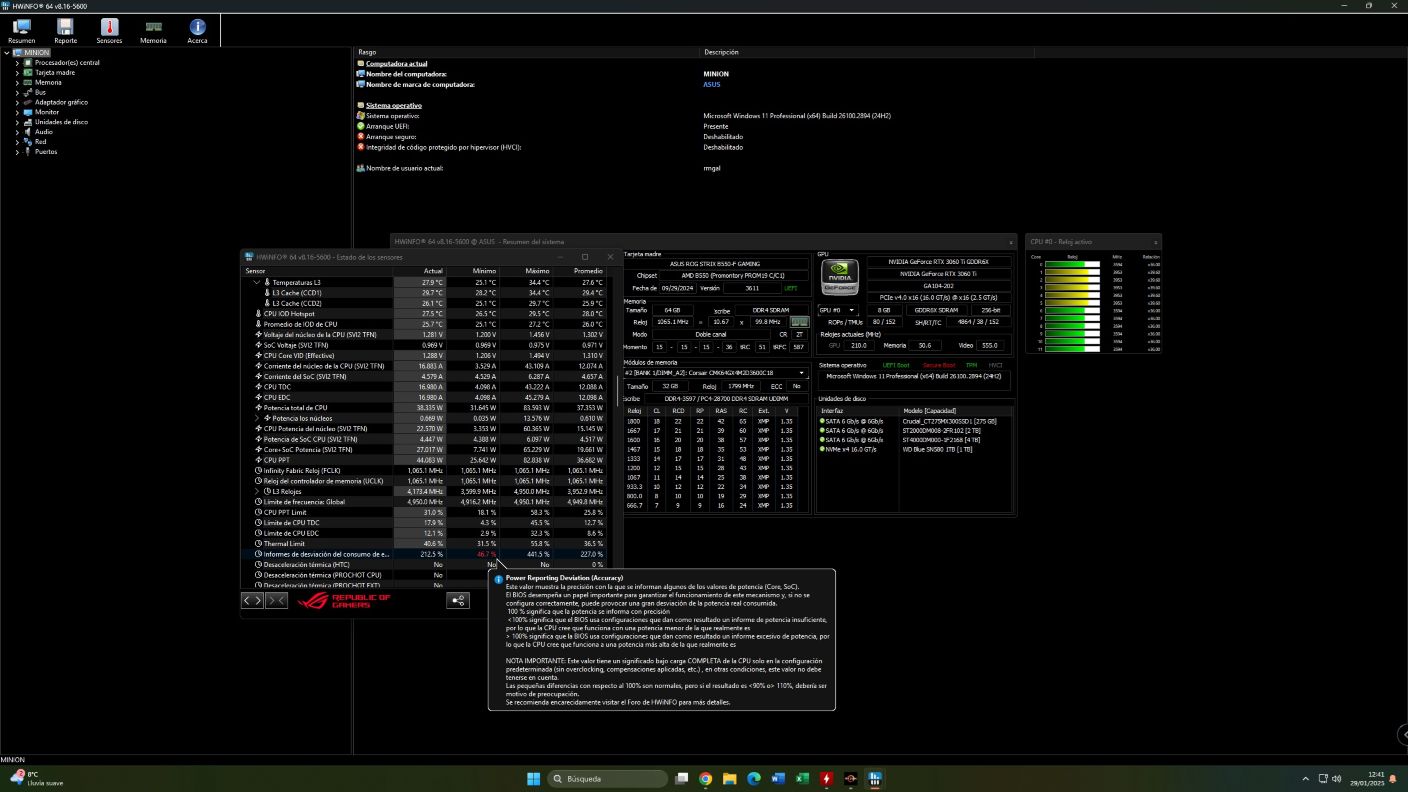Click the collapse columns arrows button

click(x=277, y=601)
